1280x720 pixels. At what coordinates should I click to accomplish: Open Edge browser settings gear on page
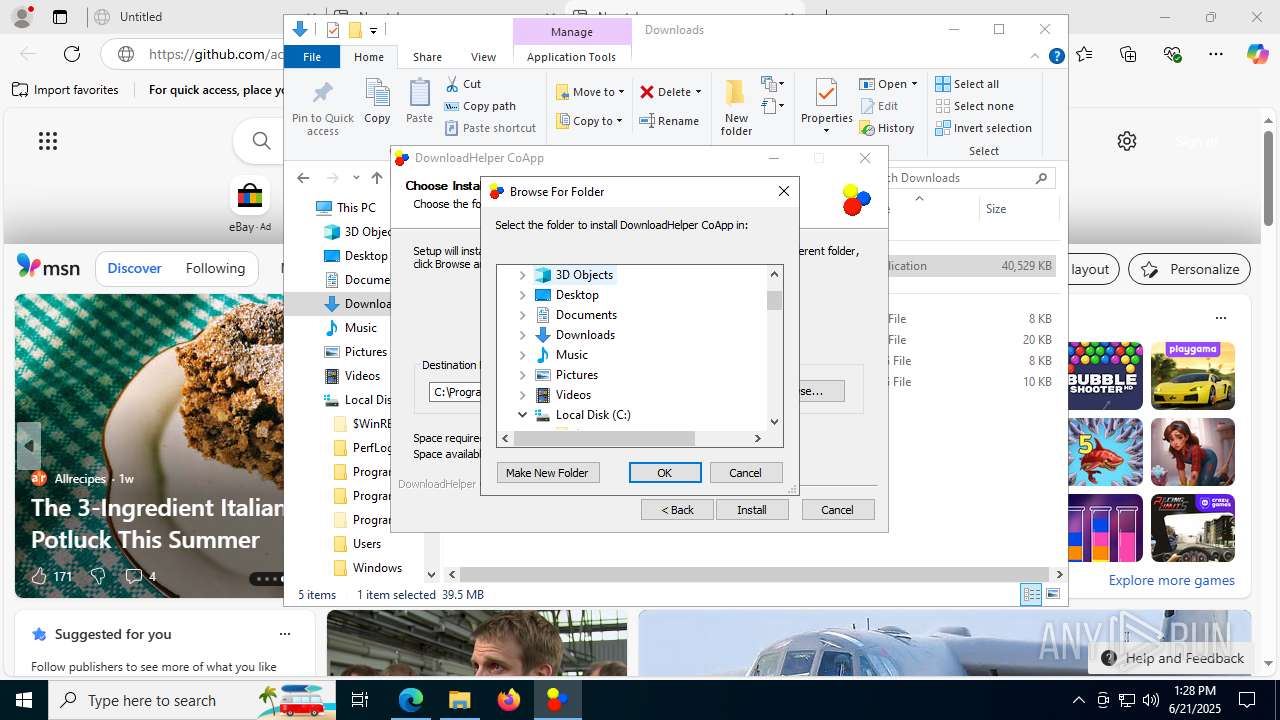tap(1127, 141)
